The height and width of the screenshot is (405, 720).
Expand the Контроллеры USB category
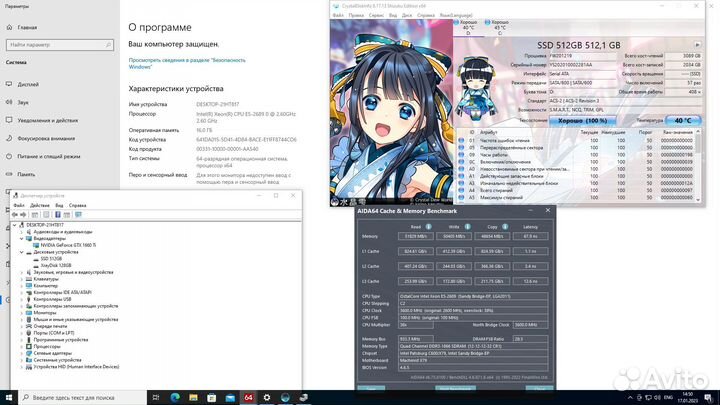[22, 299]
